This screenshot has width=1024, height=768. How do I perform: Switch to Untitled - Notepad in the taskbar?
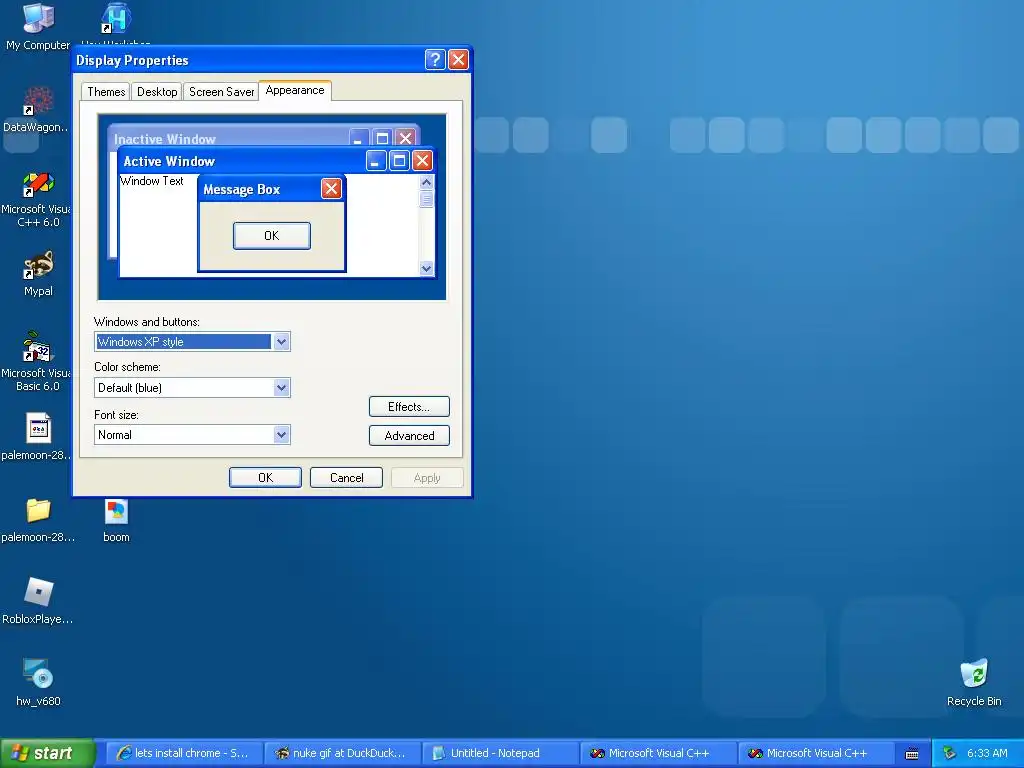500,753
